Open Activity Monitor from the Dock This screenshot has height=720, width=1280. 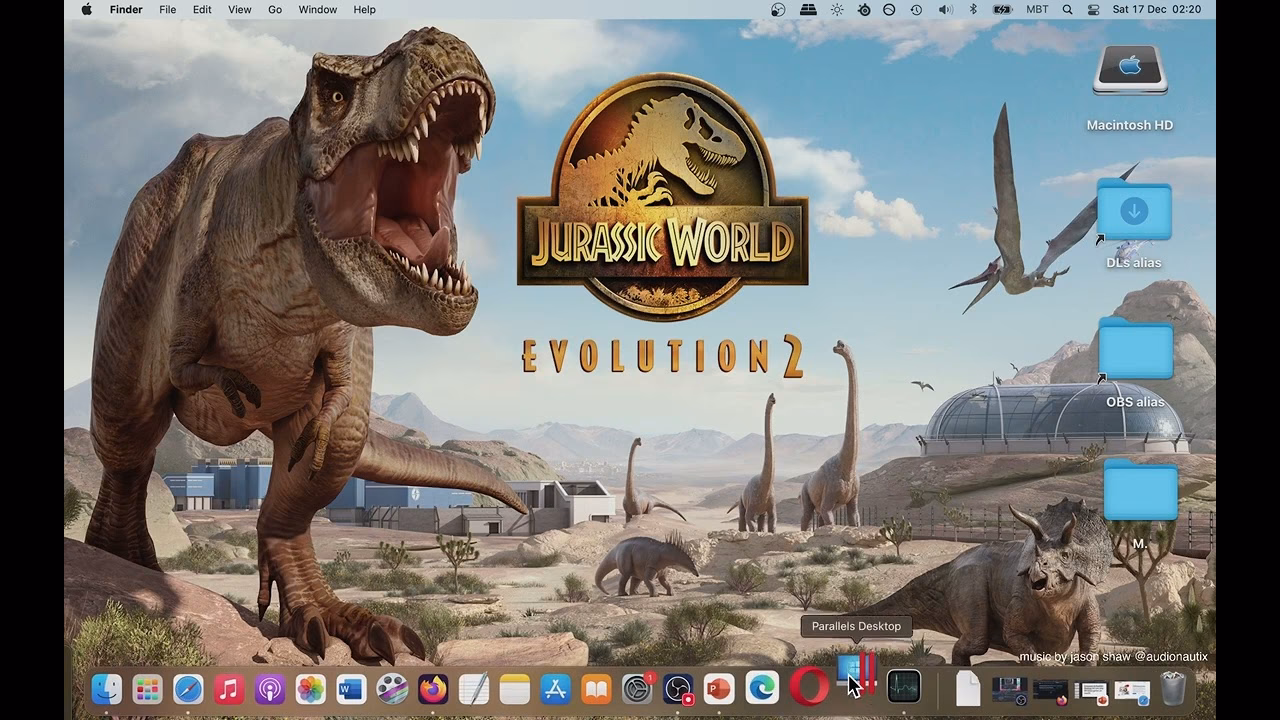pos(904,686)
